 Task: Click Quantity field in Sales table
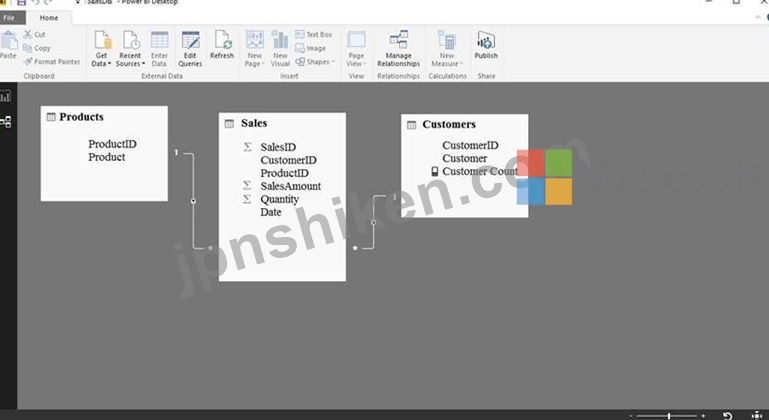click(280, 199)
